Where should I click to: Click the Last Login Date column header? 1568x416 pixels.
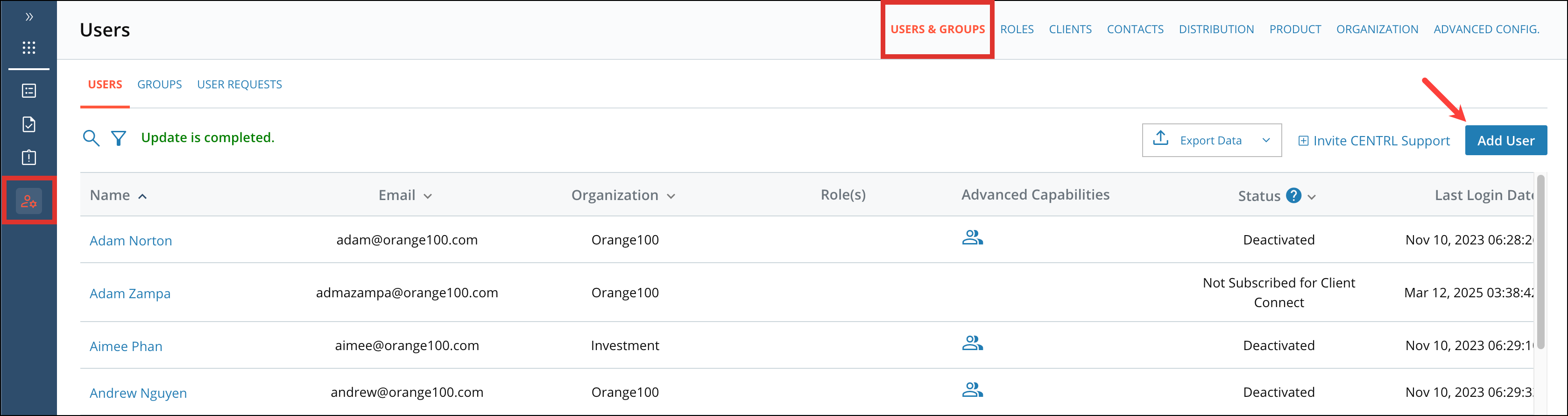[1483, 195]
